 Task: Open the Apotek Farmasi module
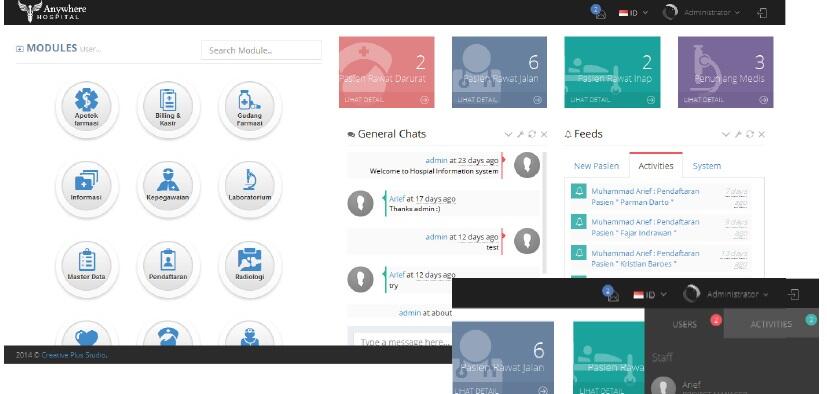(x=86, y=107)
